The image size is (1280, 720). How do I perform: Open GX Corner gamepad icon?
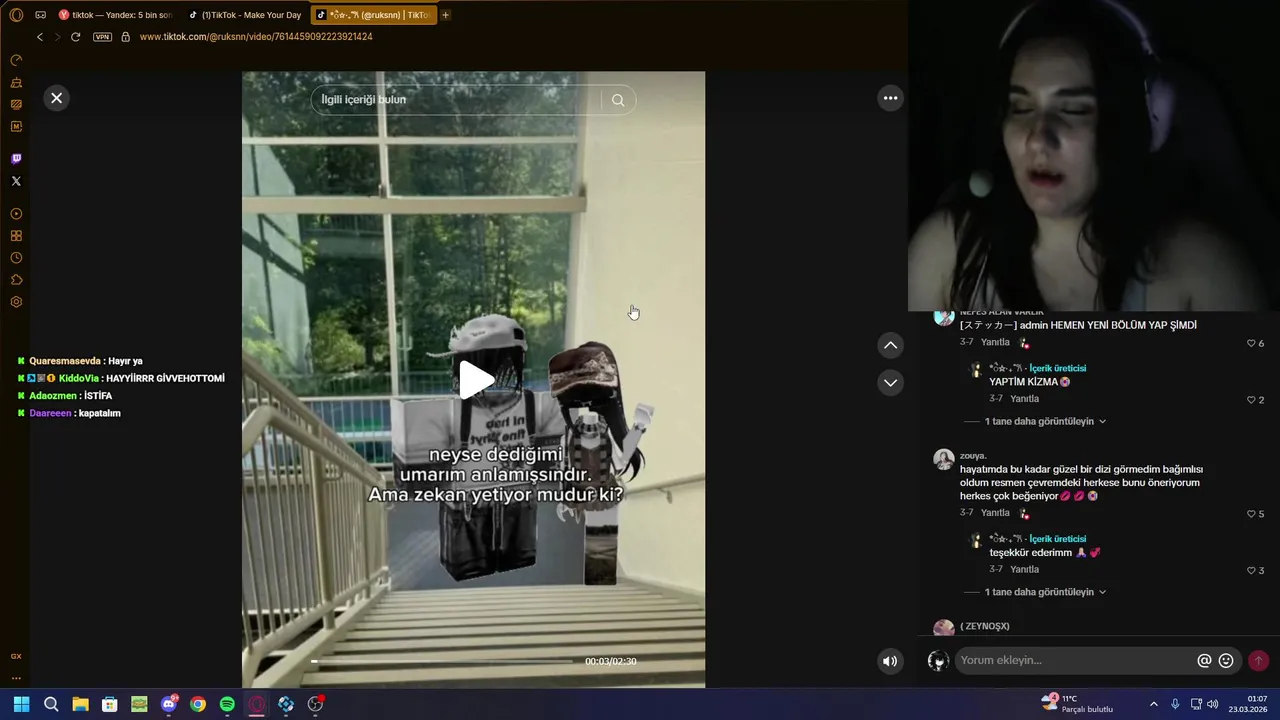[40, 15]
